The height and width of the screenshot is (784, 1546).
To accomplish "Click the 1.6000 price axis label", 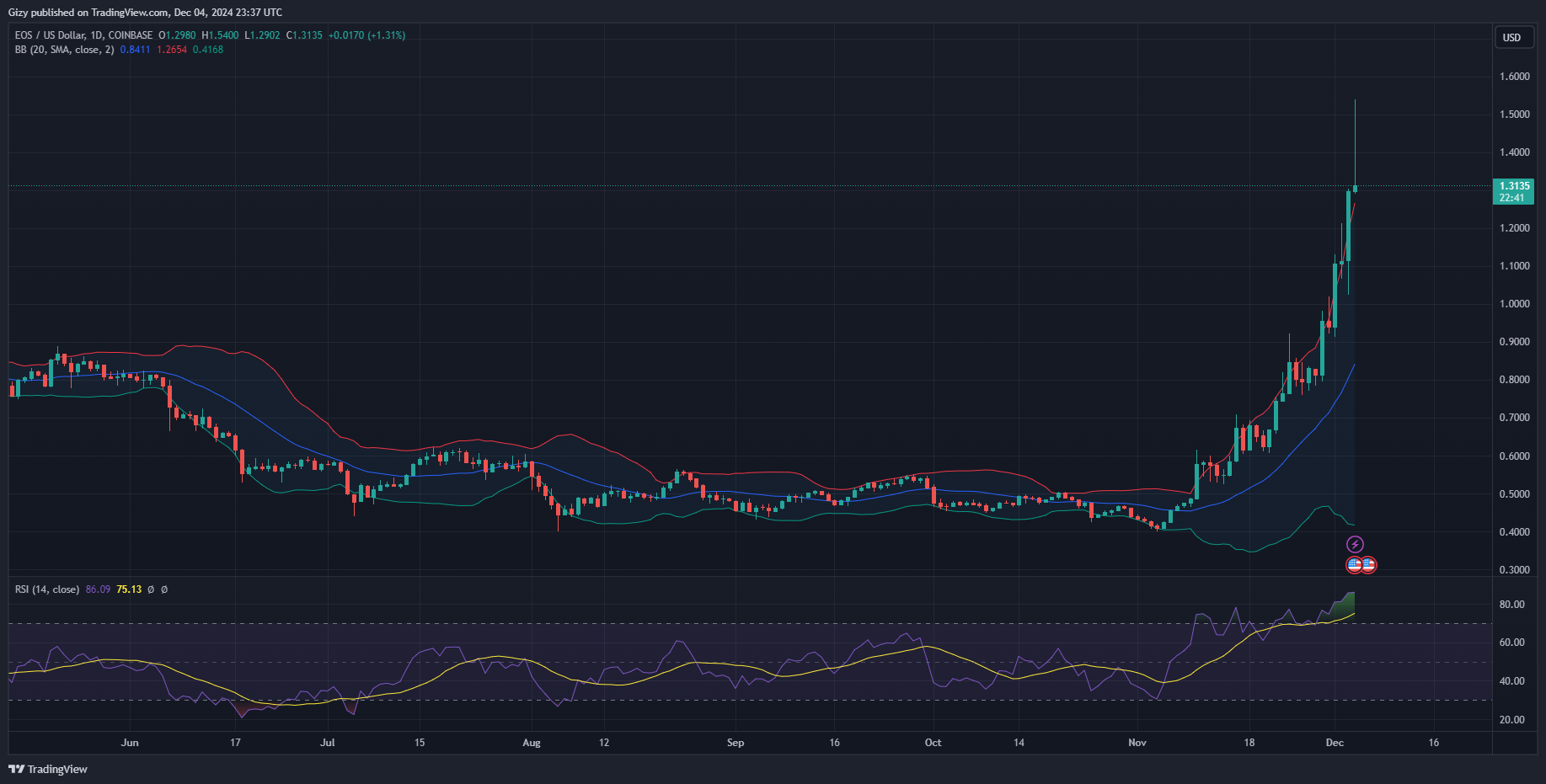I will tap(1514, 77).
